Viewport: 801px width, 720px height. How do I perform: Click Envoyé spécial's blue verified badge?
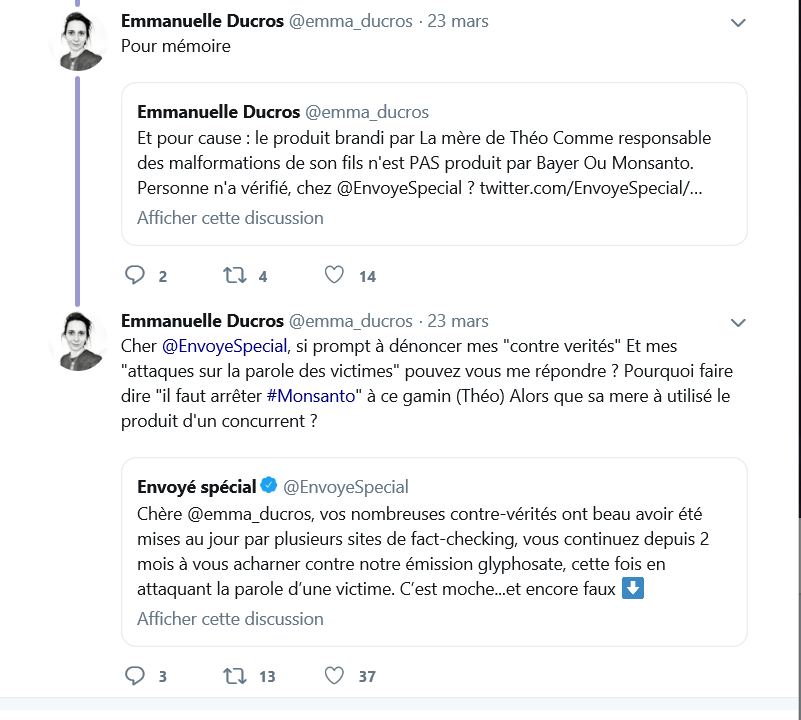click(269, 486)
